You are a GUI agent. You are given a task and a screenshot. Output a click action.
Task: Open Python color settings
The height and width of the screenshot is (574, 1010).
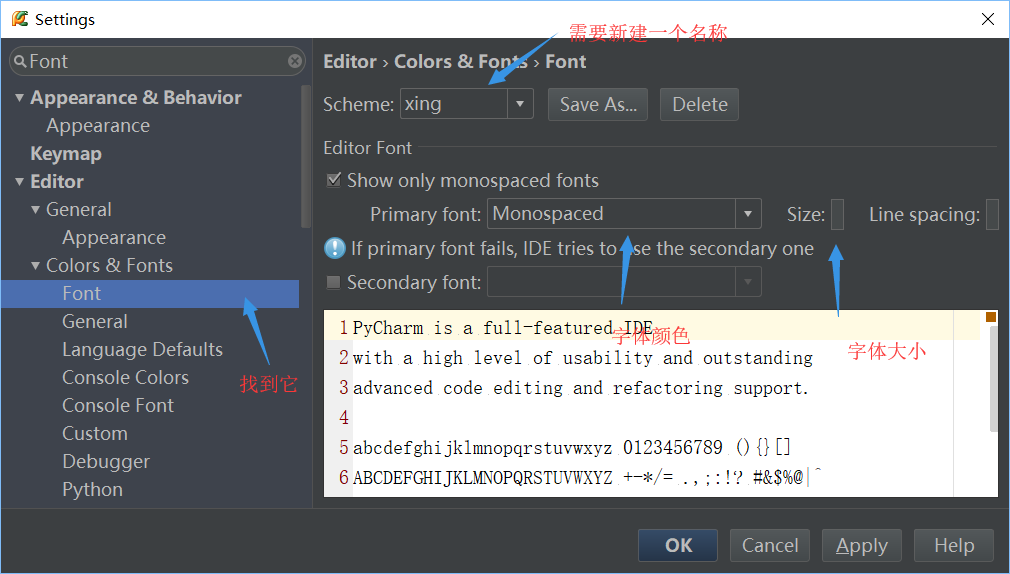(x=93, y=490)
